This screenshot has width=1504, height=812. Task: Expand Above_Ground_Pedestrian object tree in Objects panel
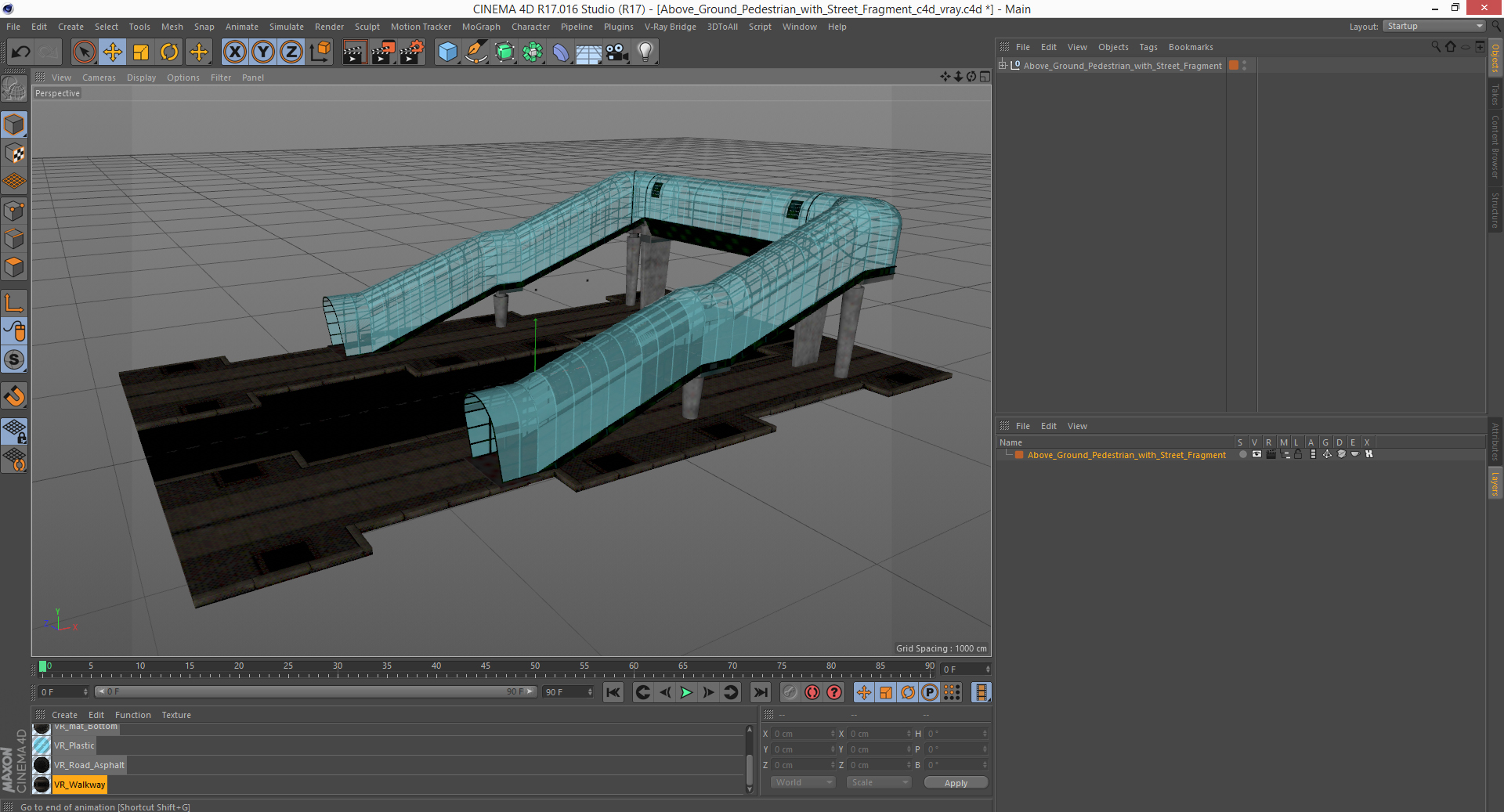pyautogui.click(x=1002, y=66)
